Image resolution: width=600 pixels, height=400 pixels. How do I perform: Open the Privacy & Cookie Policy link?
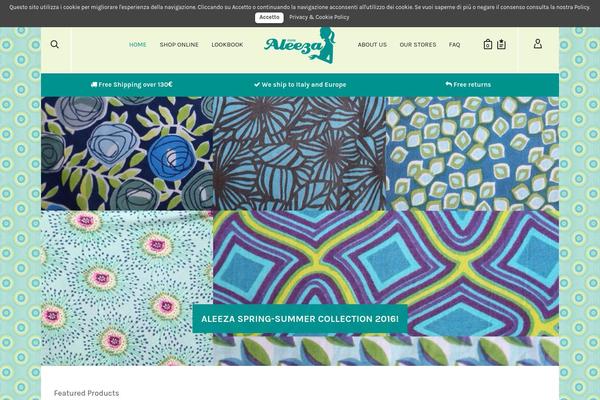point(319,17)
